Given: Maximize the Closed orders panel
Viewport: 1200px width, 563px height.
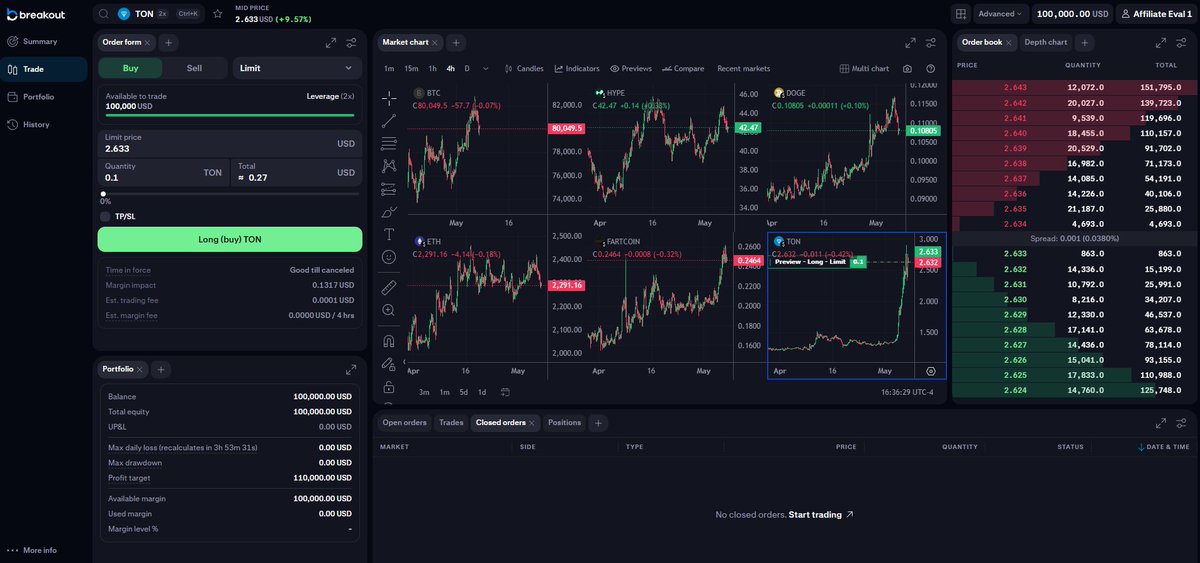Looking at the screenshot, I should coord(1161,423).
